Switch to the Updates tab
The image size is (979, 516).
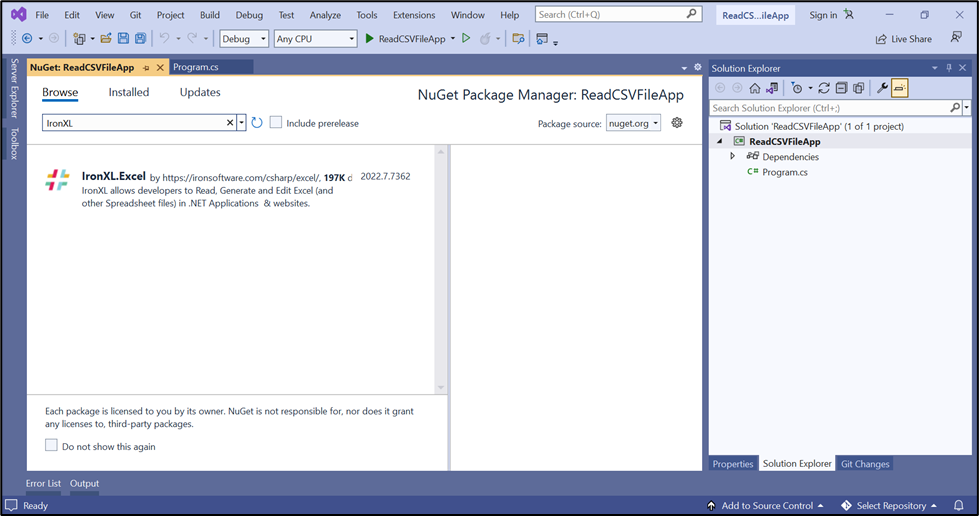click(x=200, y=92)
